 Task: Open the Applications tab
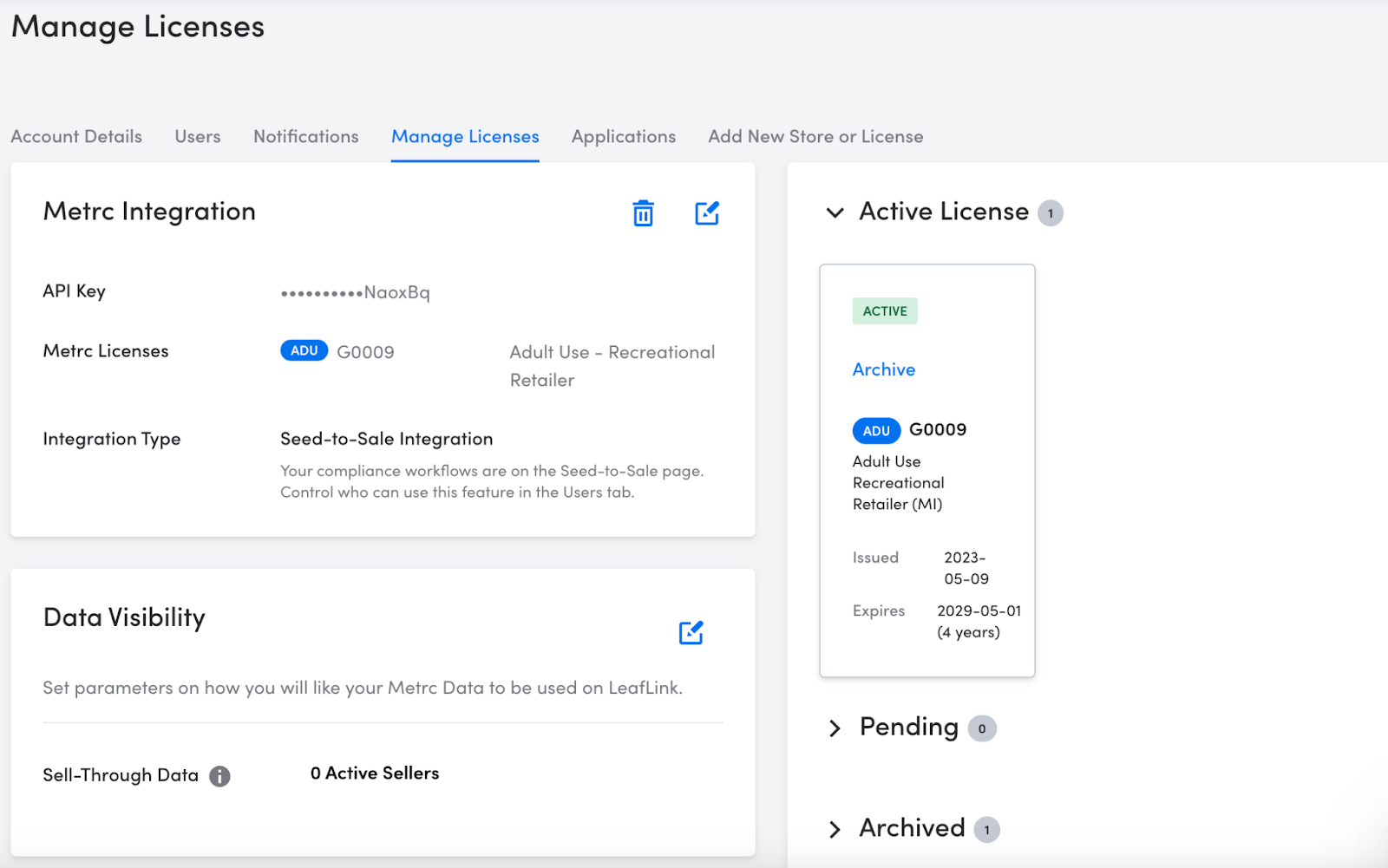point(624,136)
